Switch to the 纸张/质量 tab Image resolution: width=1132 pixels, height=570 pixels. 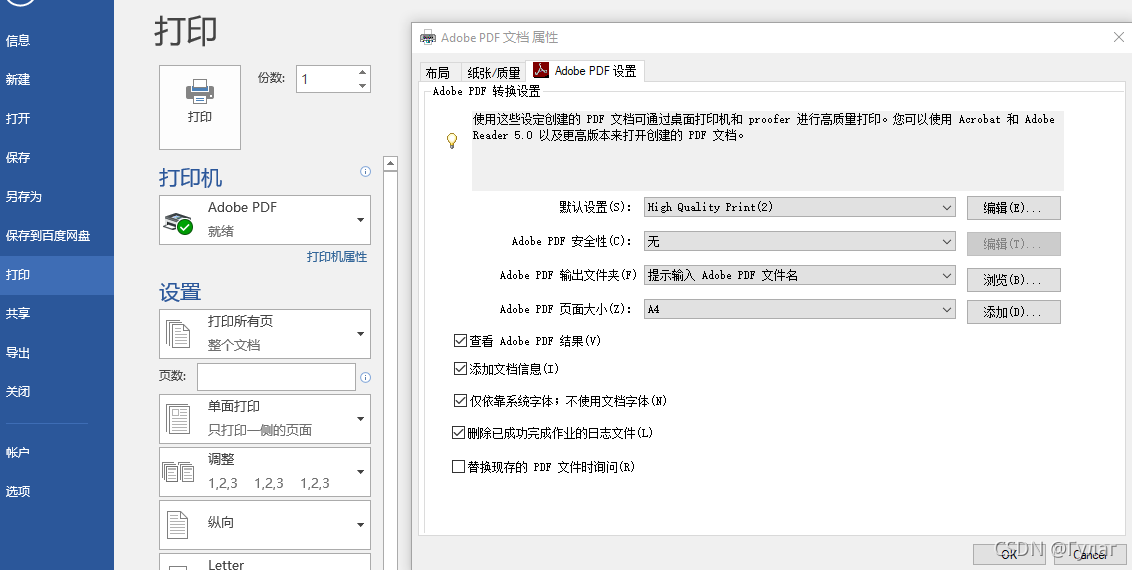494,73
